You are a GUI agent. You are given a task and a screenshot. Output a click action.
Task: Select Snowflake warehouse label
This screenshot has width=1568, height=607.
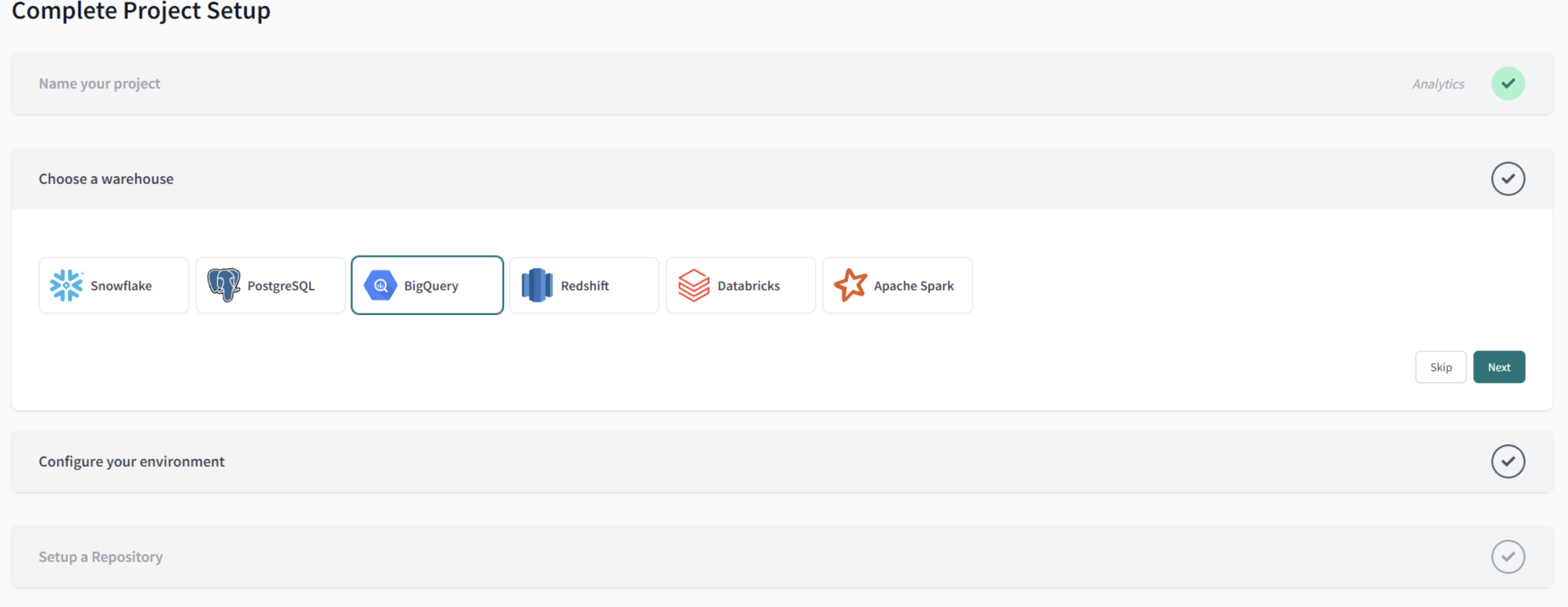pyautogui.click(x=121, y=286)
